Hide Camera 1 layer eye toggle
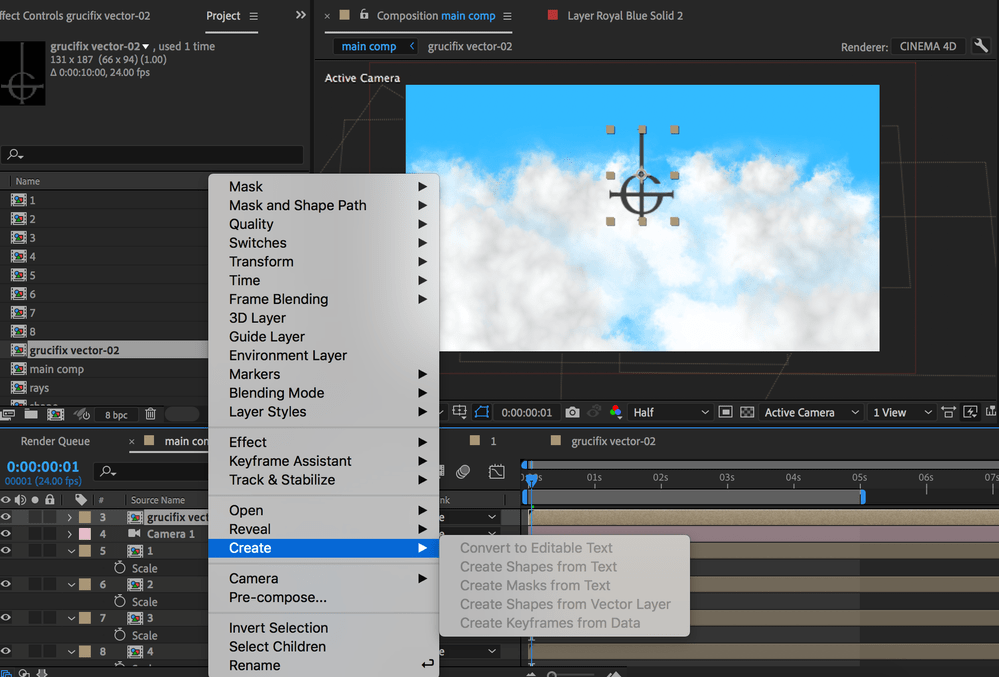999x677 pixels. click(6, 534)
